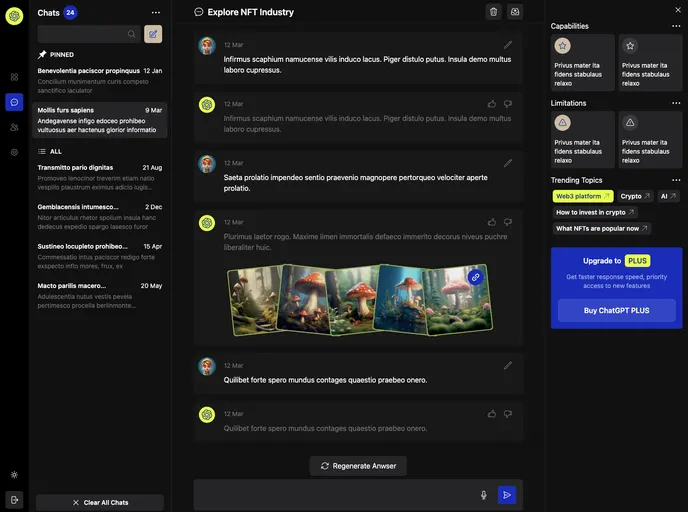Open the Limitations three-dot menu
The width and height of the screenshot is (688, 512).
676,103
